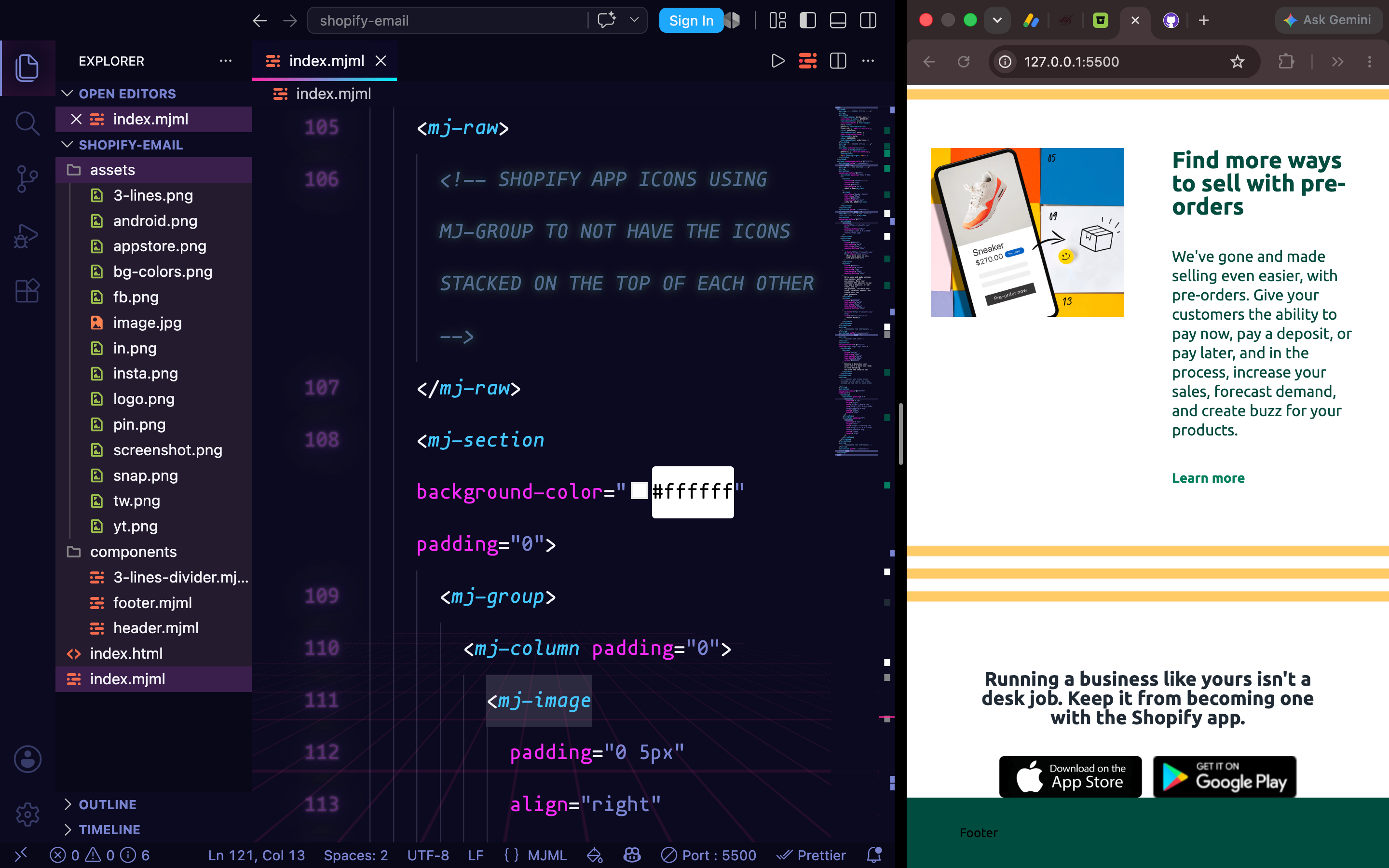Screen dimensions: 1389x868
Task: Switch to the green-icon Chrome tab
Action: tap(1100, 21)
